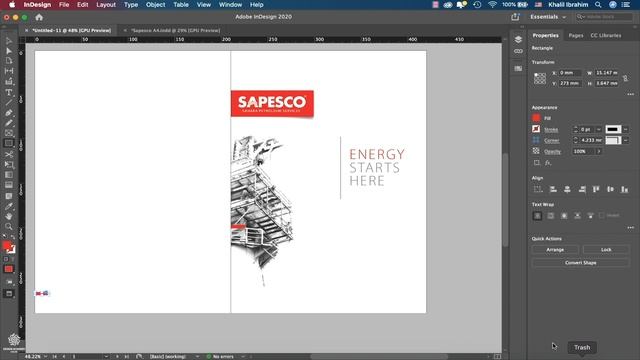Select the Direct Selection tool

tap(9, 51)
